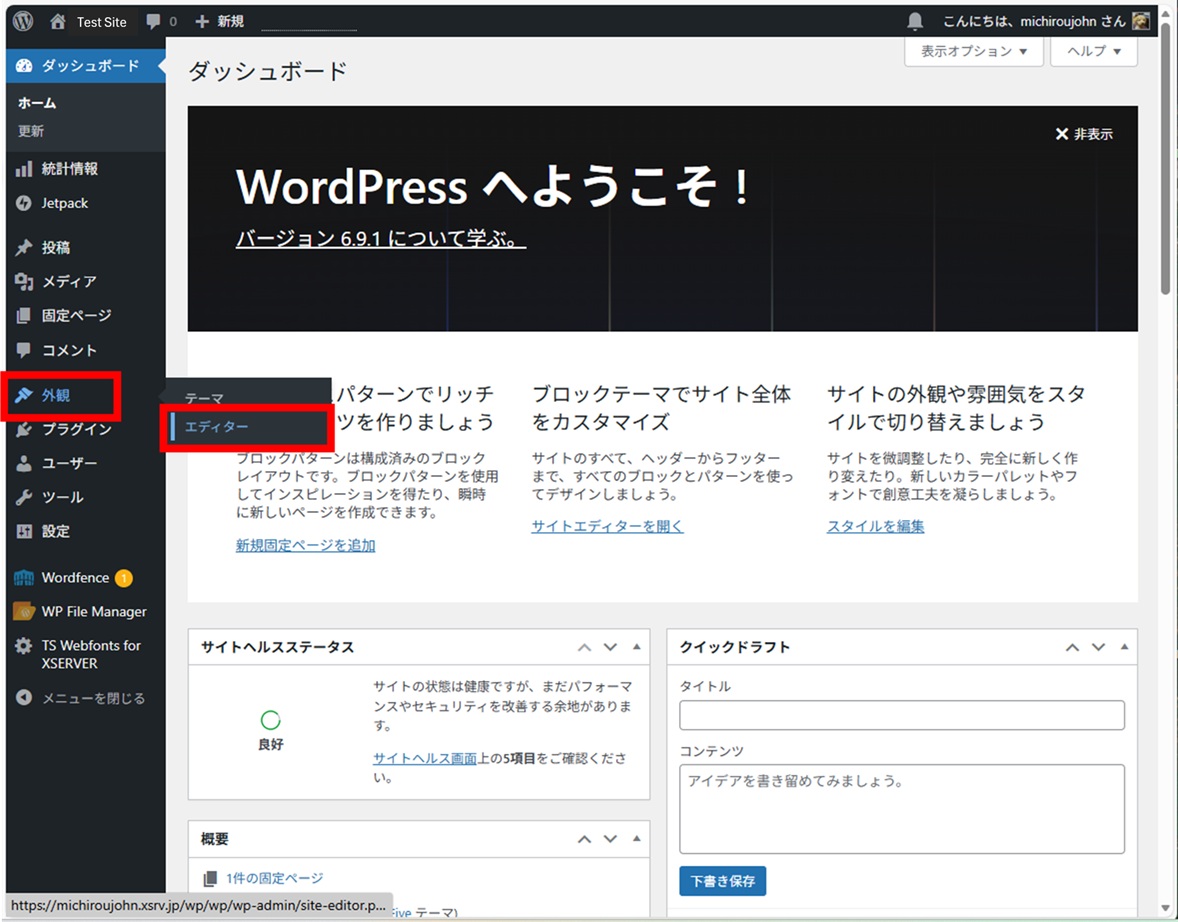This screenshot has height=922, width=1178.
Task: Open the ヘルプ help dropdown
Action: point(1093,51)
